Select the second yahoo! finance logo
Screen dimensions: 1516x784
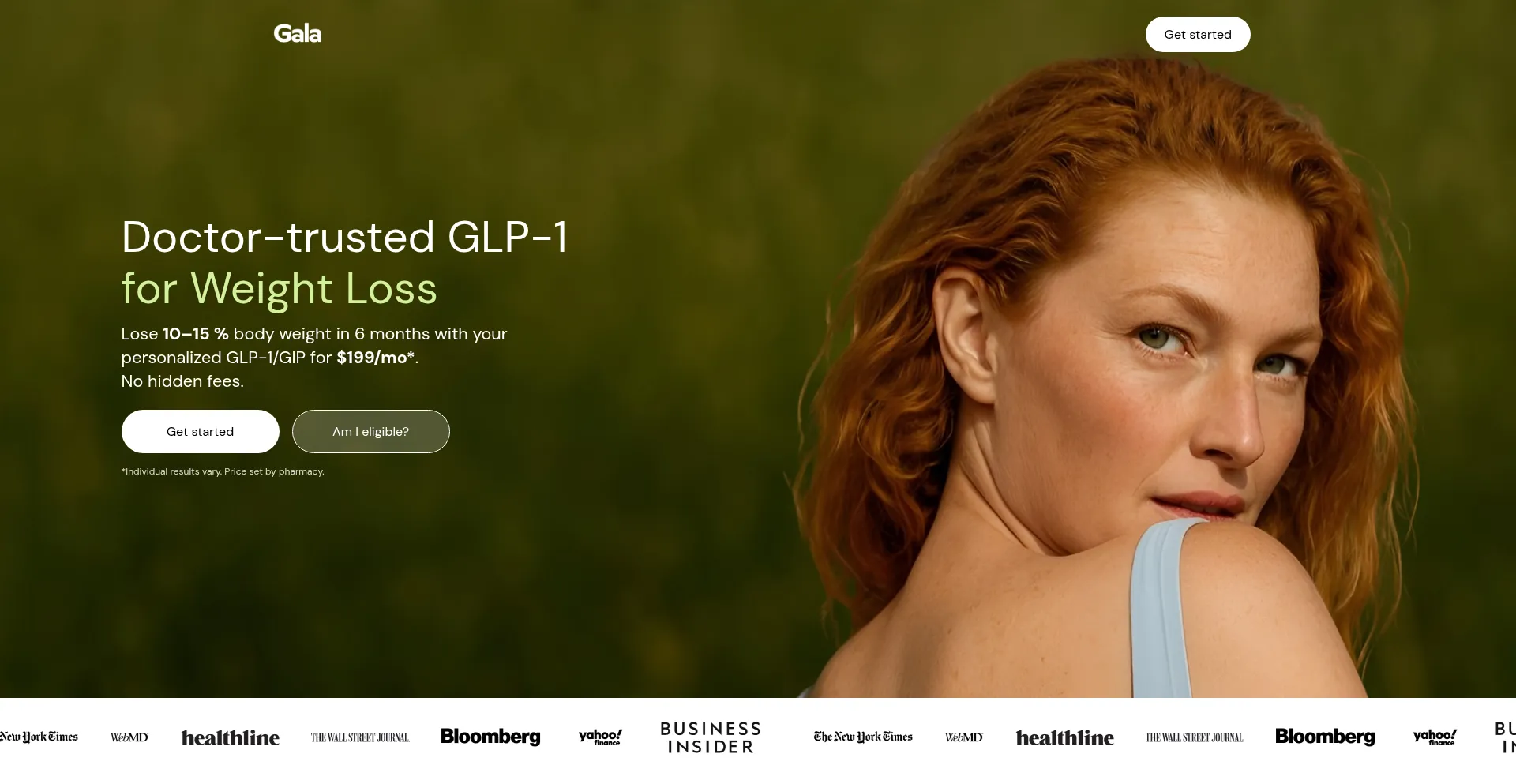pos(1435,737)
